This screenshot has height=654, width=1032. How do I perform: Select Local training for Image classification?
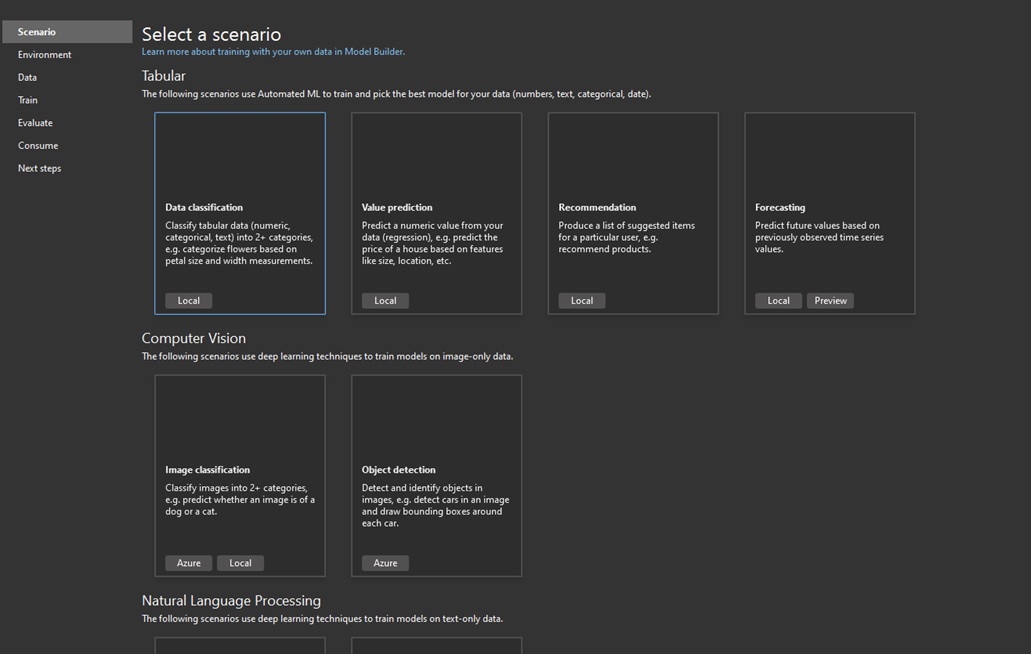point(240,562)
